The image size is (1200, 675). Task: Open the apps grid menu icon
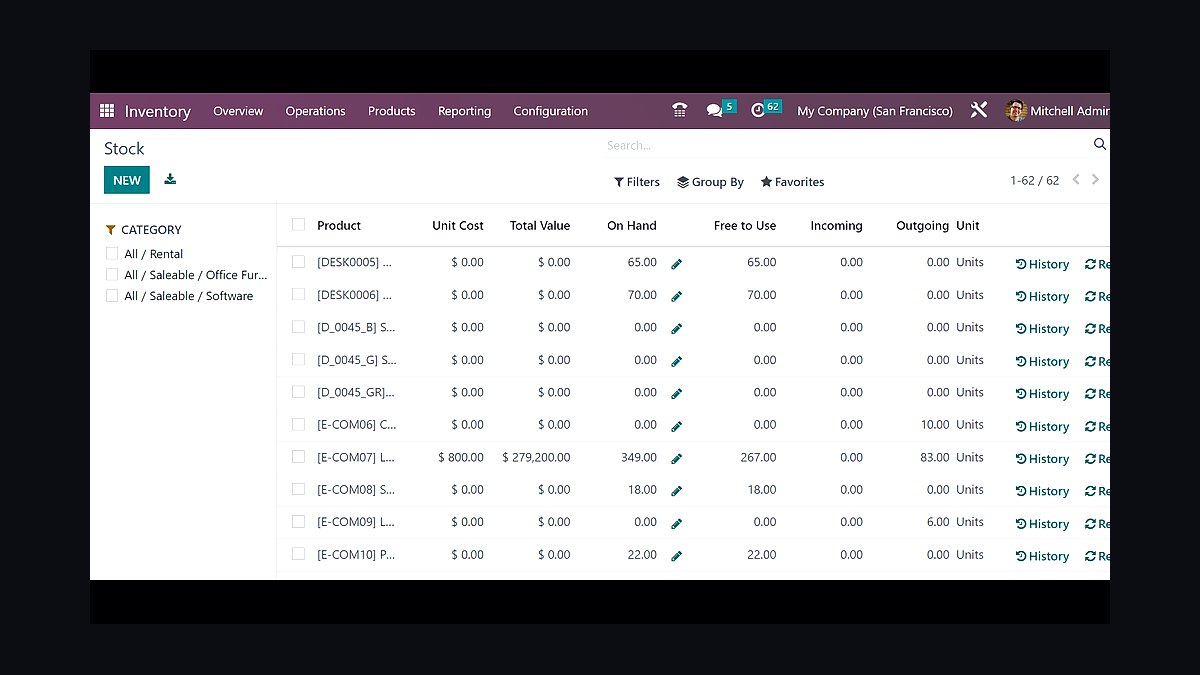tap(107, 111)
